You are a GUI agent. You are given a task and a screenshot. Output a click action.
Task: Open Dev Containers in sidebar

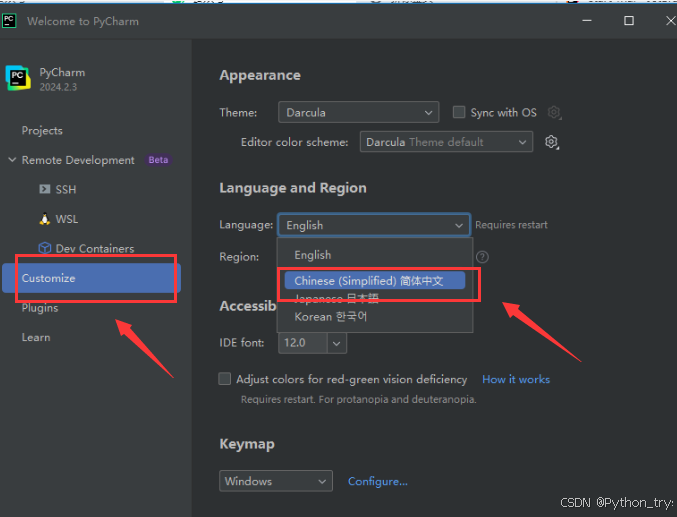(86, 248)
